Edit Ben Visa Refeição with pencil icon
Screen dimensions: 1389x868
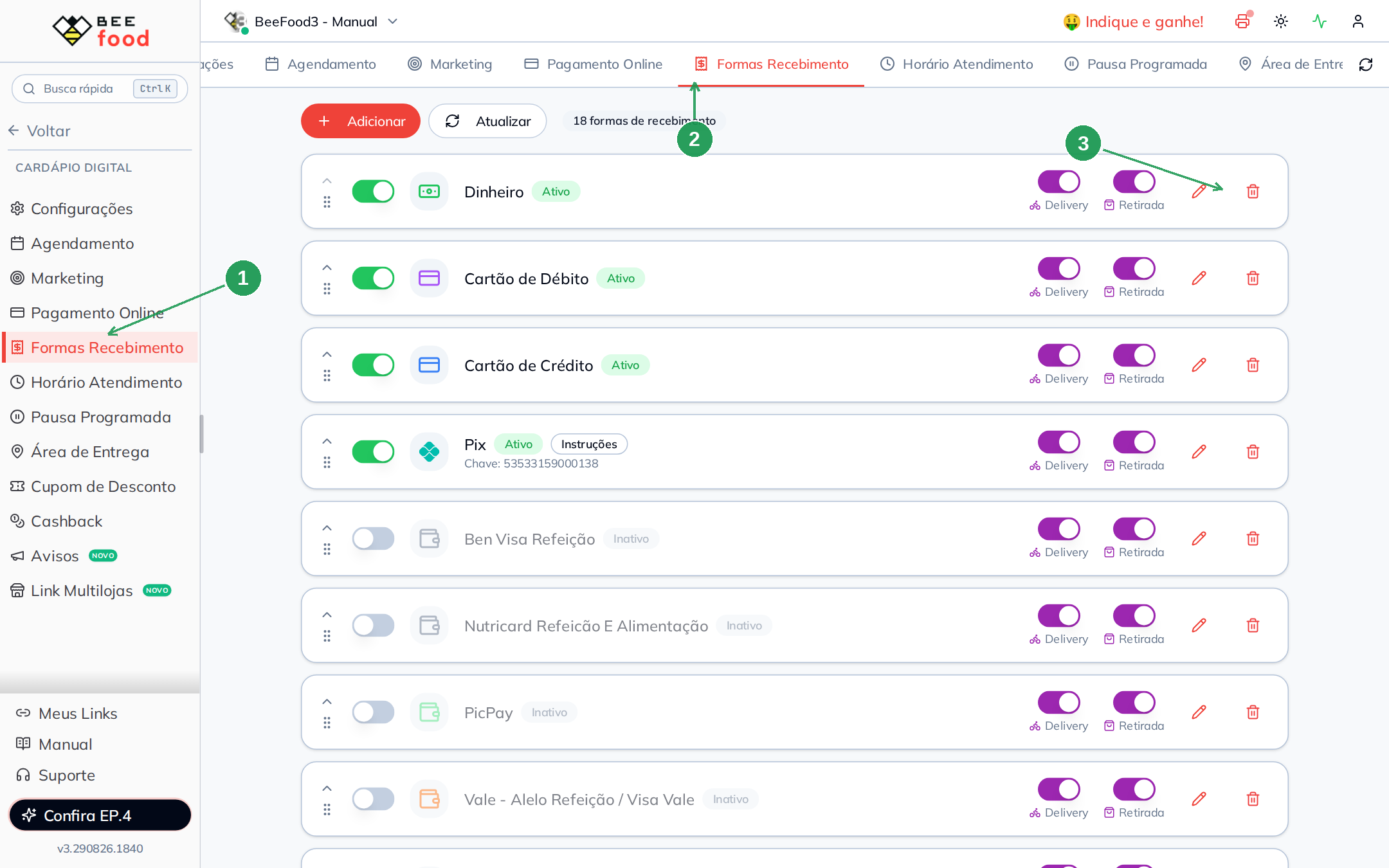[1199, 539]
